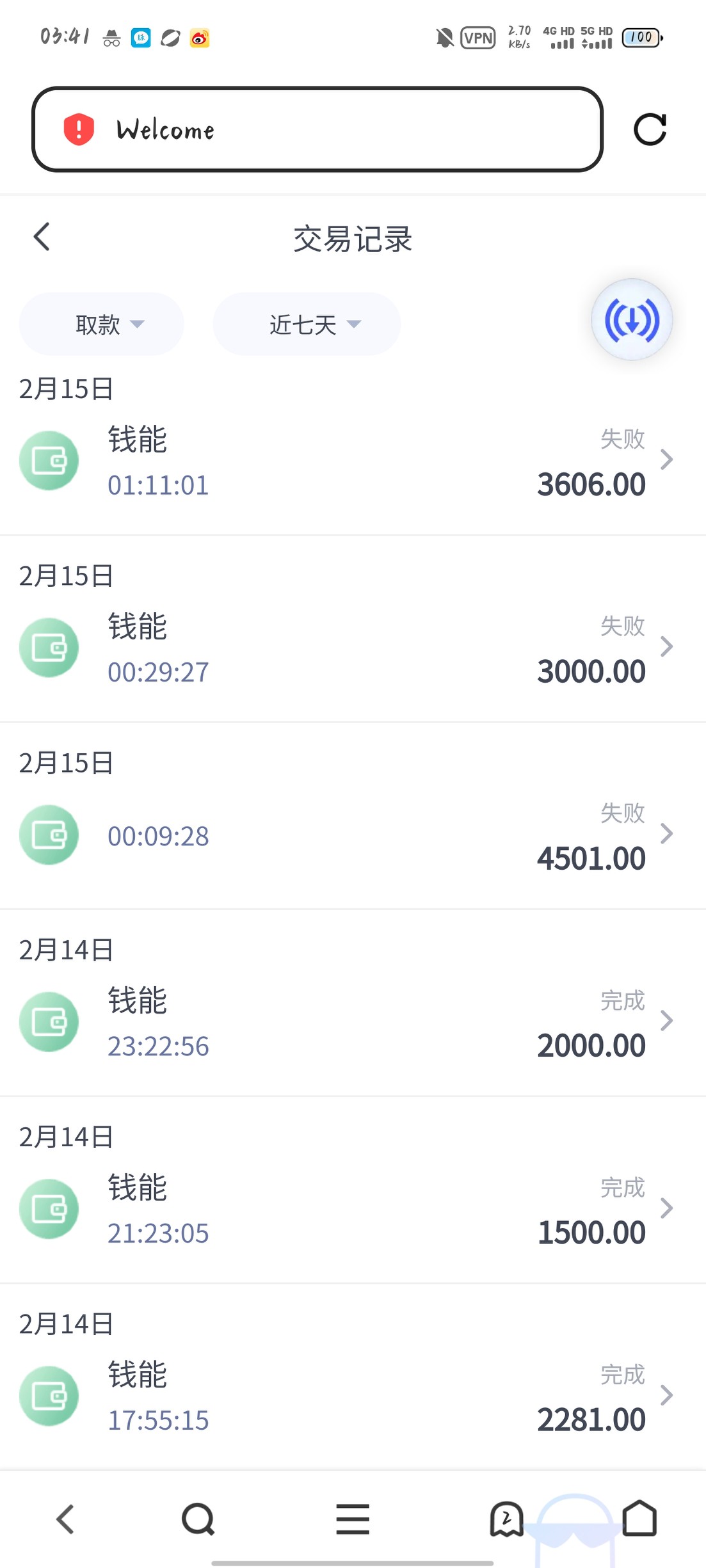Tap the blue floating download button
The height and width of the screenshot is (1568, 706).
click(x=632, y=320)
